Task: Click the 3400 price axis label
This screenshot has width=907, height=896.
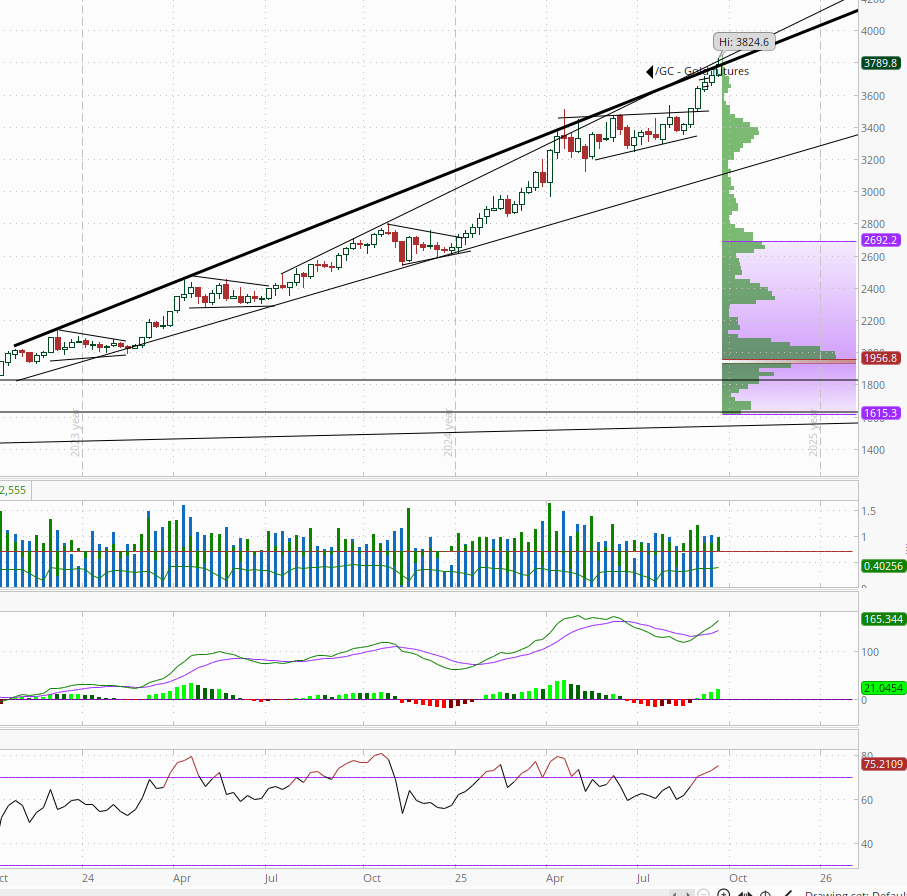Action: pos(873,128)
